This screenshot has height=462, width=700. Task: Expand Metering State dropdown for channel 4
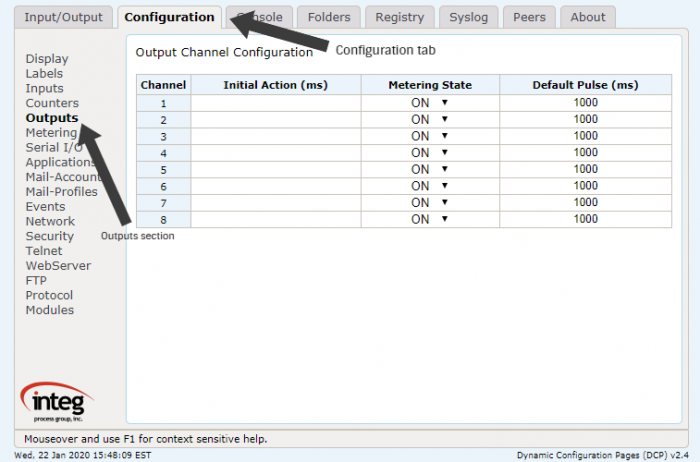tap(429, 153)
